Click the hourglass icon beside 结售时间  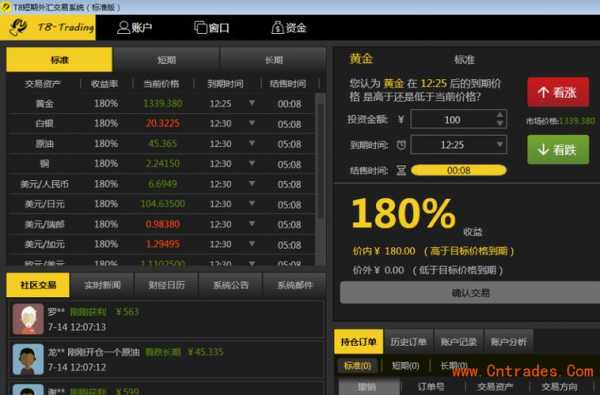401,170
